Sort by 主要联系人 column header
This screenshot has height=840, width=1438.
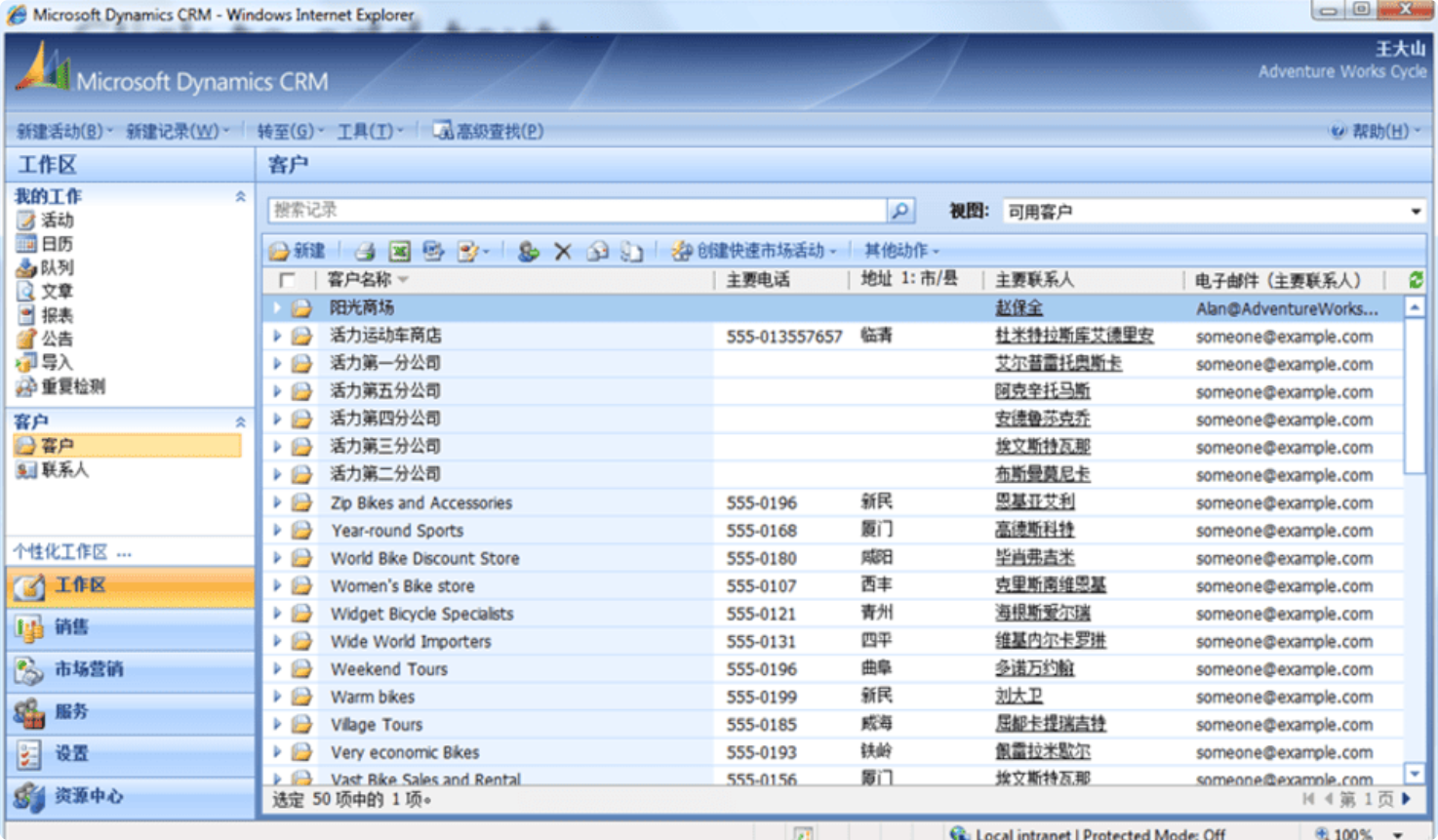click(x=1034, y=280)
